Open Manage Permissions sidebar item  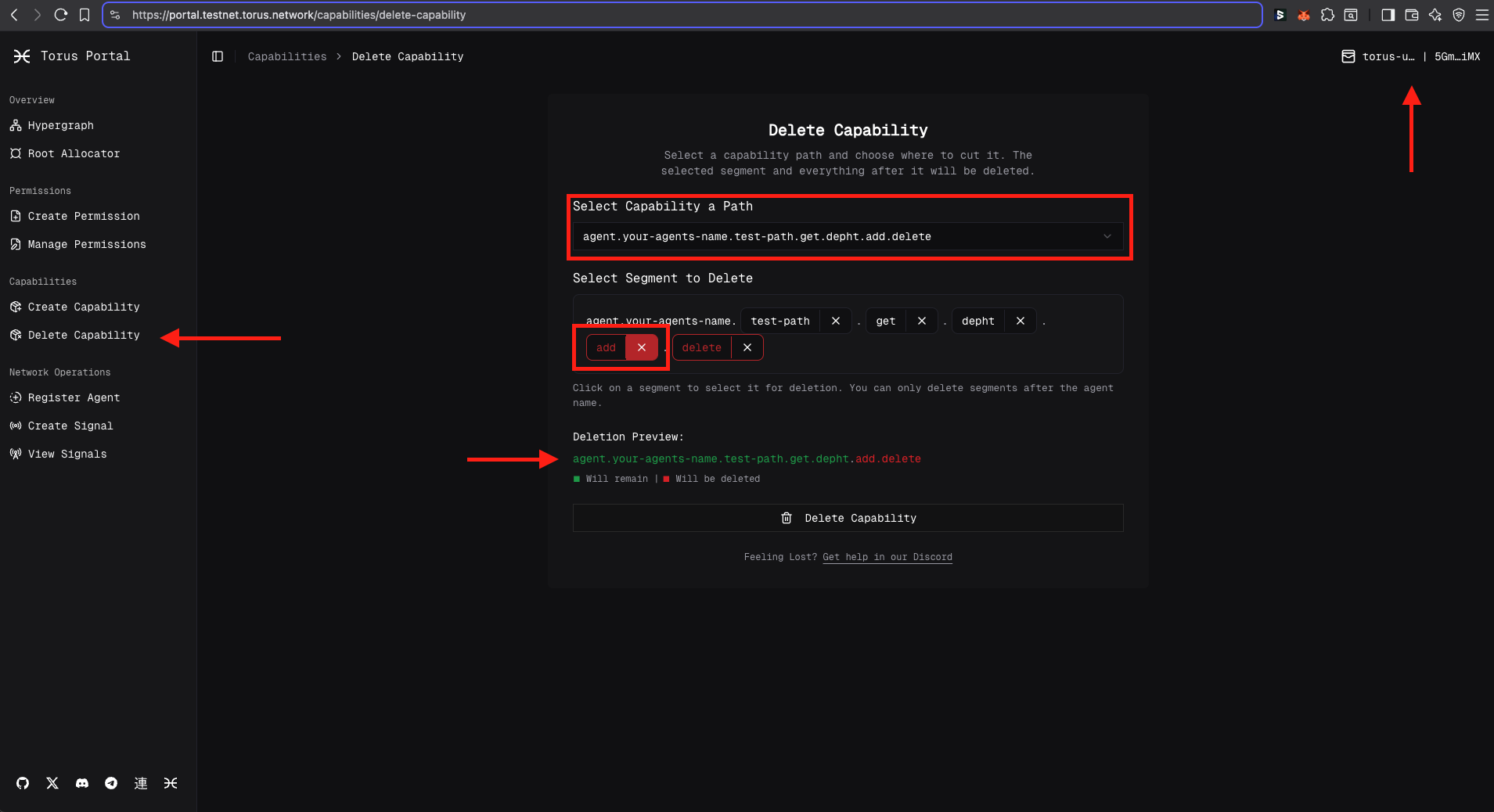coord(87,244)
